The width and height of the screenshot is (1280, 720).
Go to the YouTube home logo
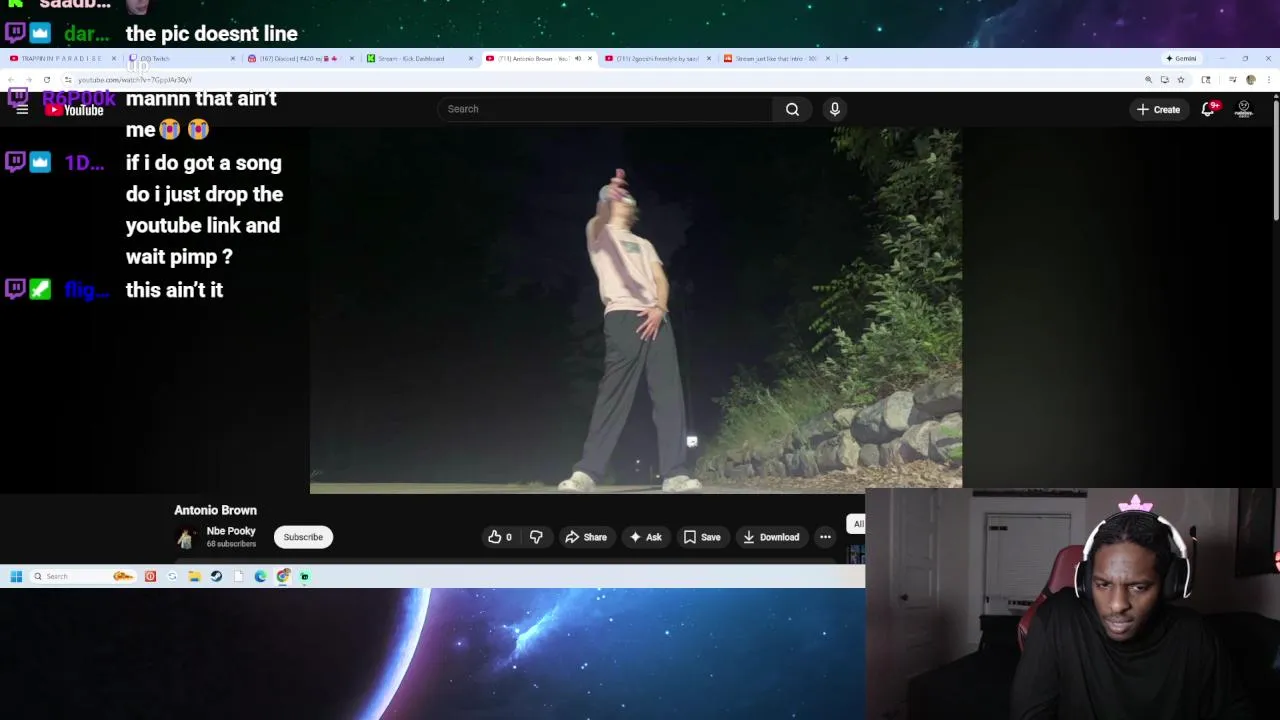click(74, 108)
